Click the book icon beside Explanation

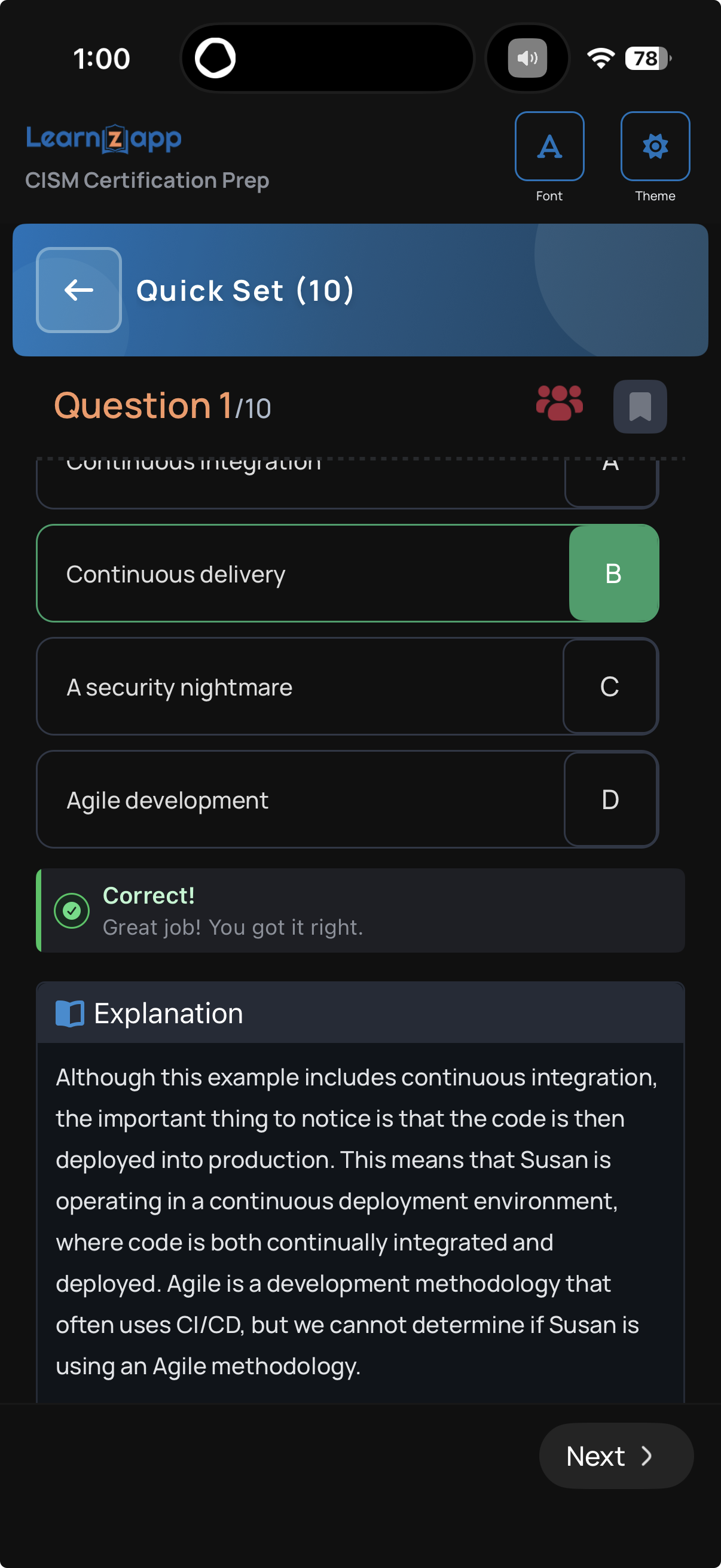[71, 1012]
